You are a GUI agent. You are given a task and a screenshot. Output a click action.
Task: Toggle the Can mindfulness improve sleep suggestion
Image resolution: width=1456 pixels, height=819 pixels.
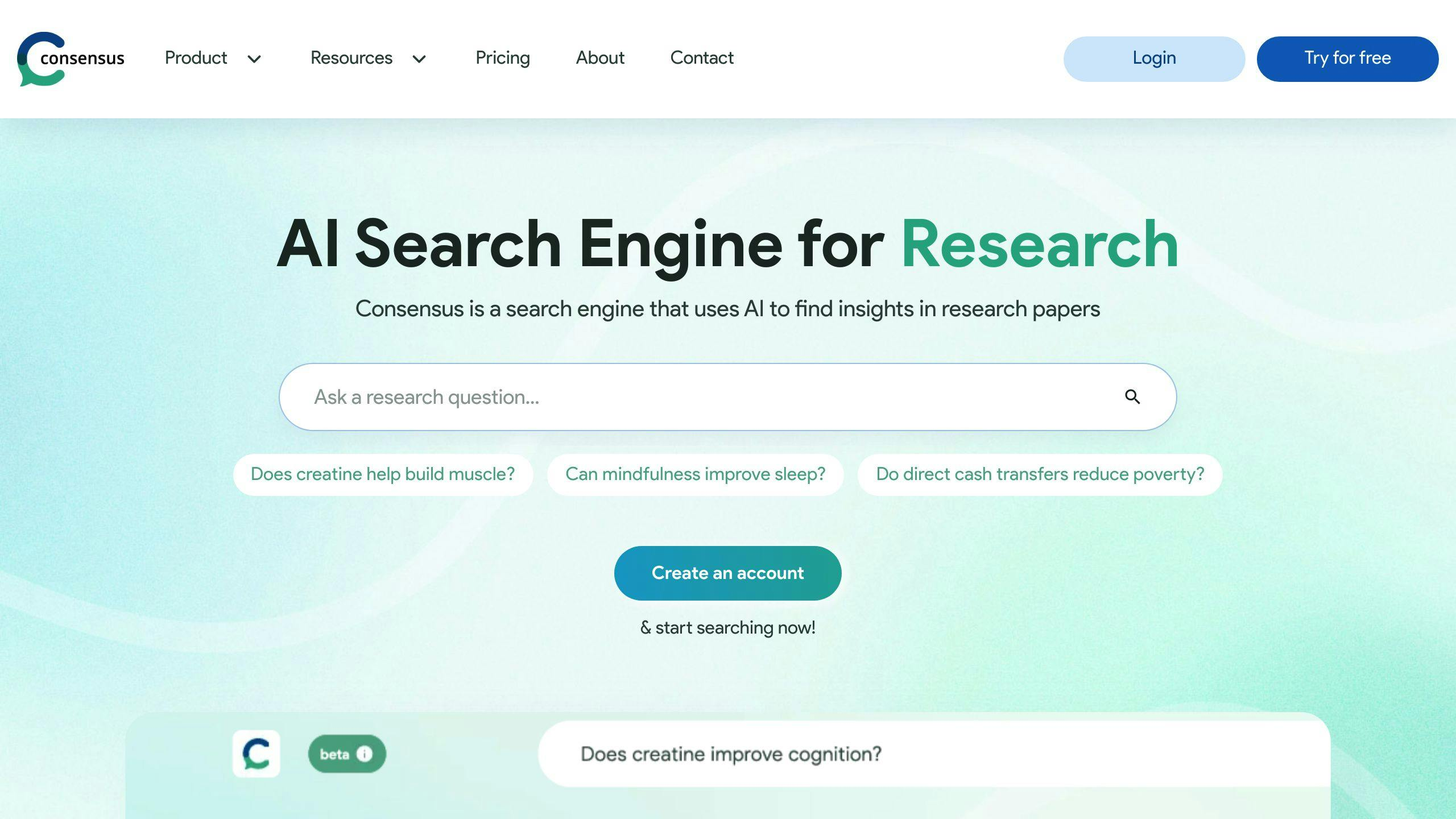(x=695, y=474)
